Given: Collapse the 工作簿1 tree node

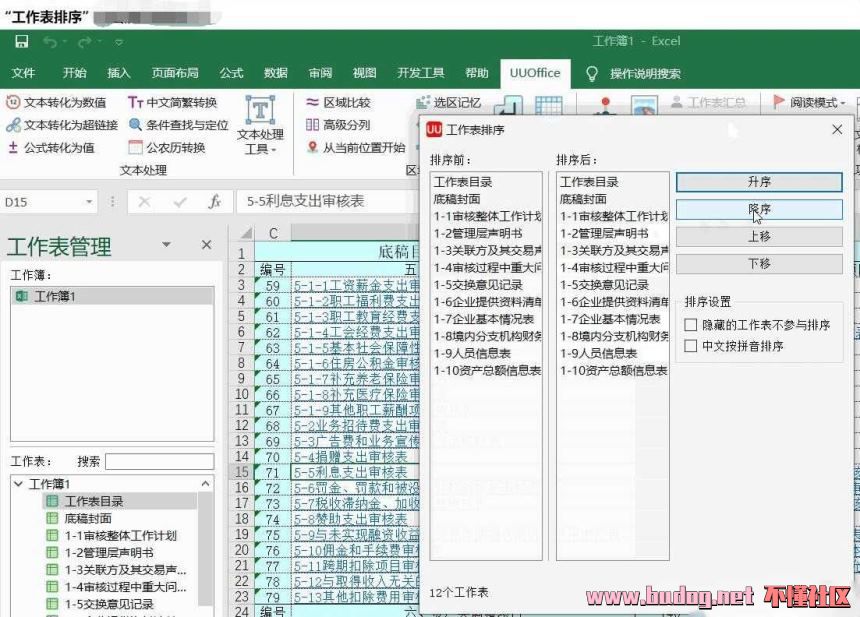Looking at the screenshot, I should tap(17, 484).
